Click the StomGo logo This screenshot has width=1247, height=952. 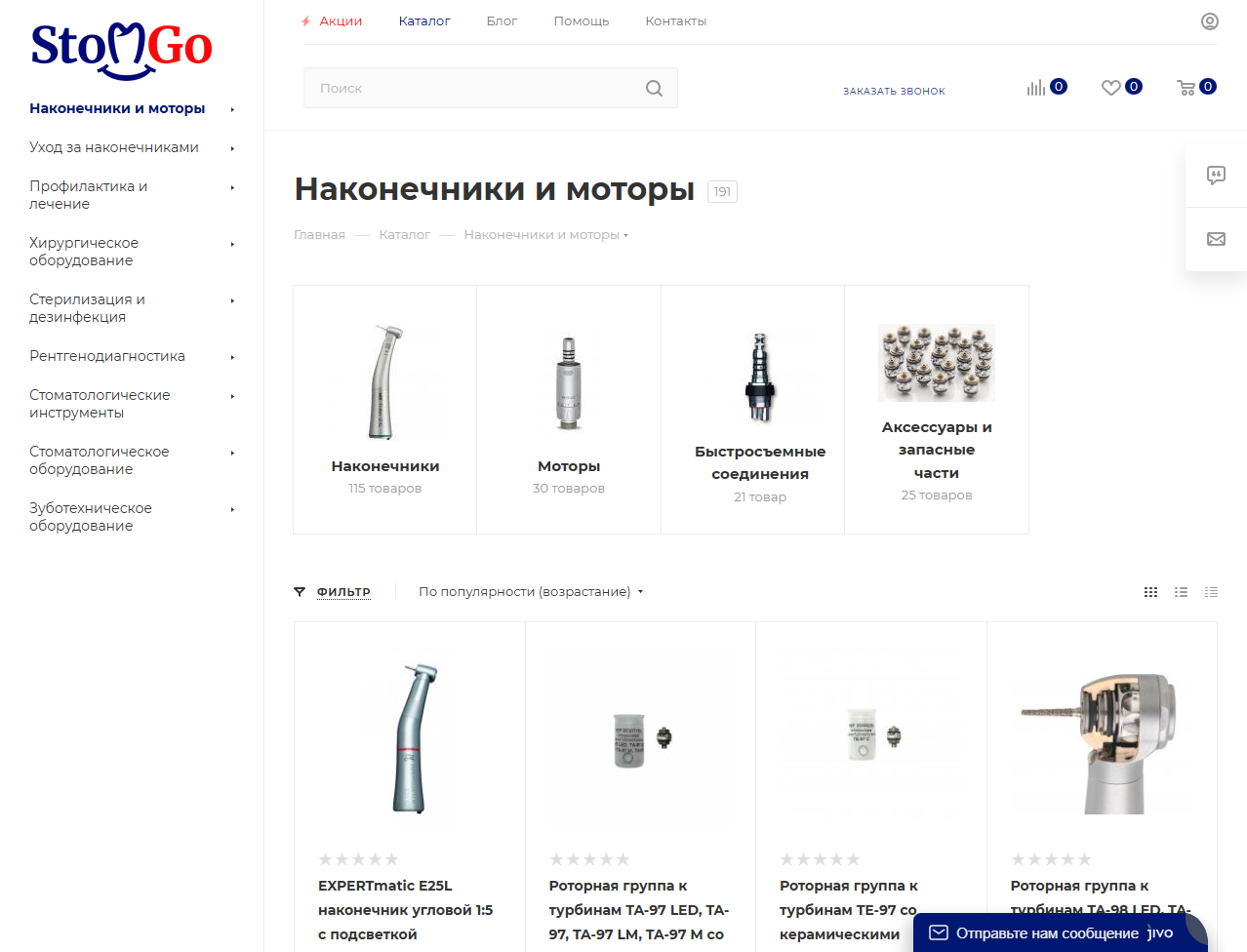point(121,49)
